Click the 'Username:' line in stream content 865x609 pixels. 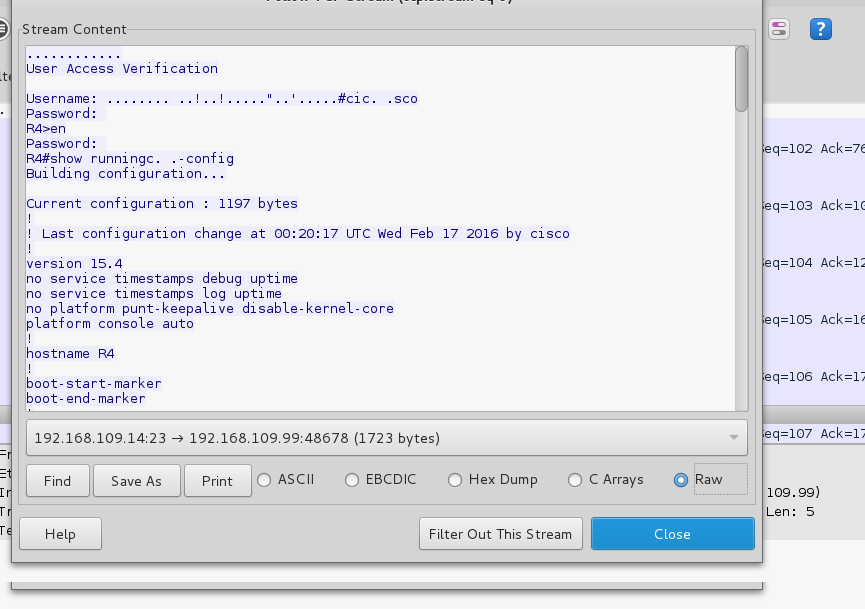click(222, 99)
